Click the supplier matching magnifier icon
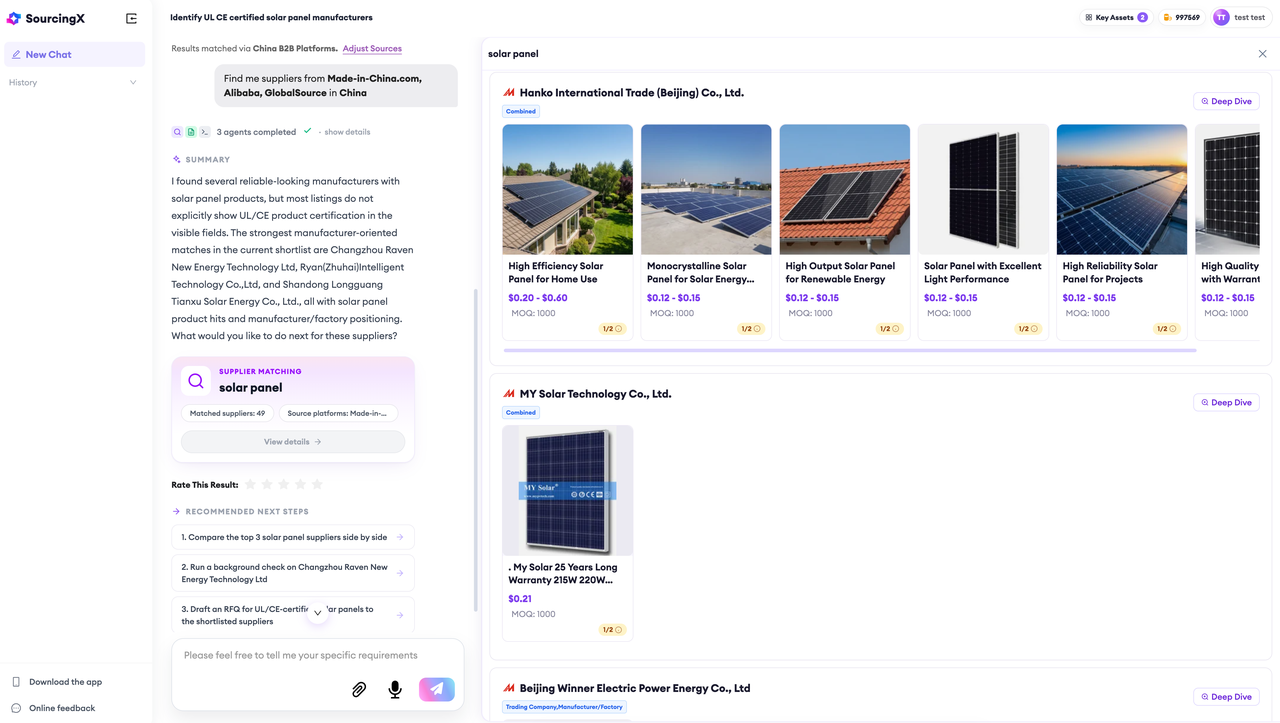This screenshot has height=723, width=1280. coord(196,381)
